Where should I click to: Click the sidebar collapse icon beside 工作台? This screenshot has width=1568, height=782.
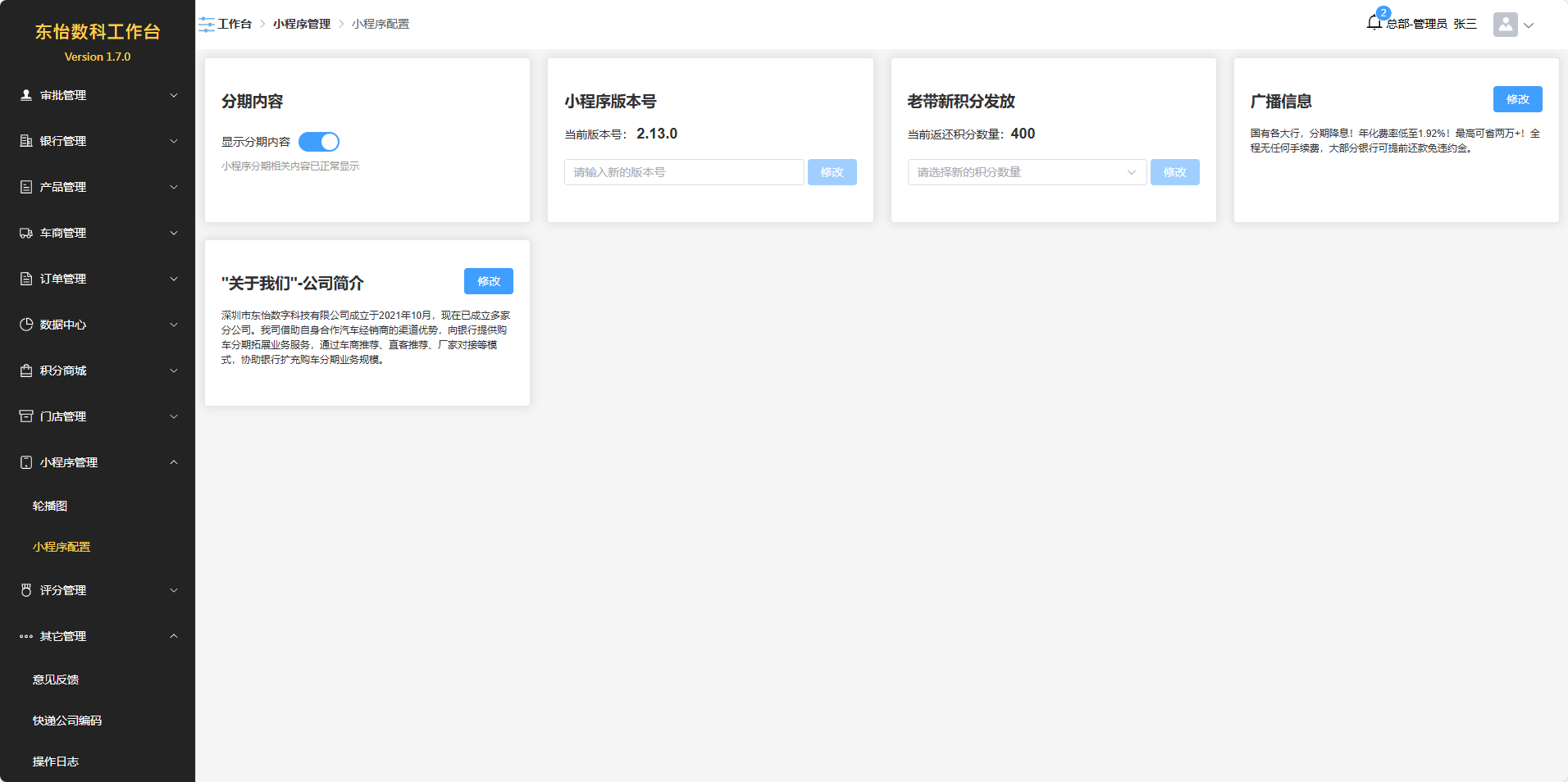tap(206, 25)
